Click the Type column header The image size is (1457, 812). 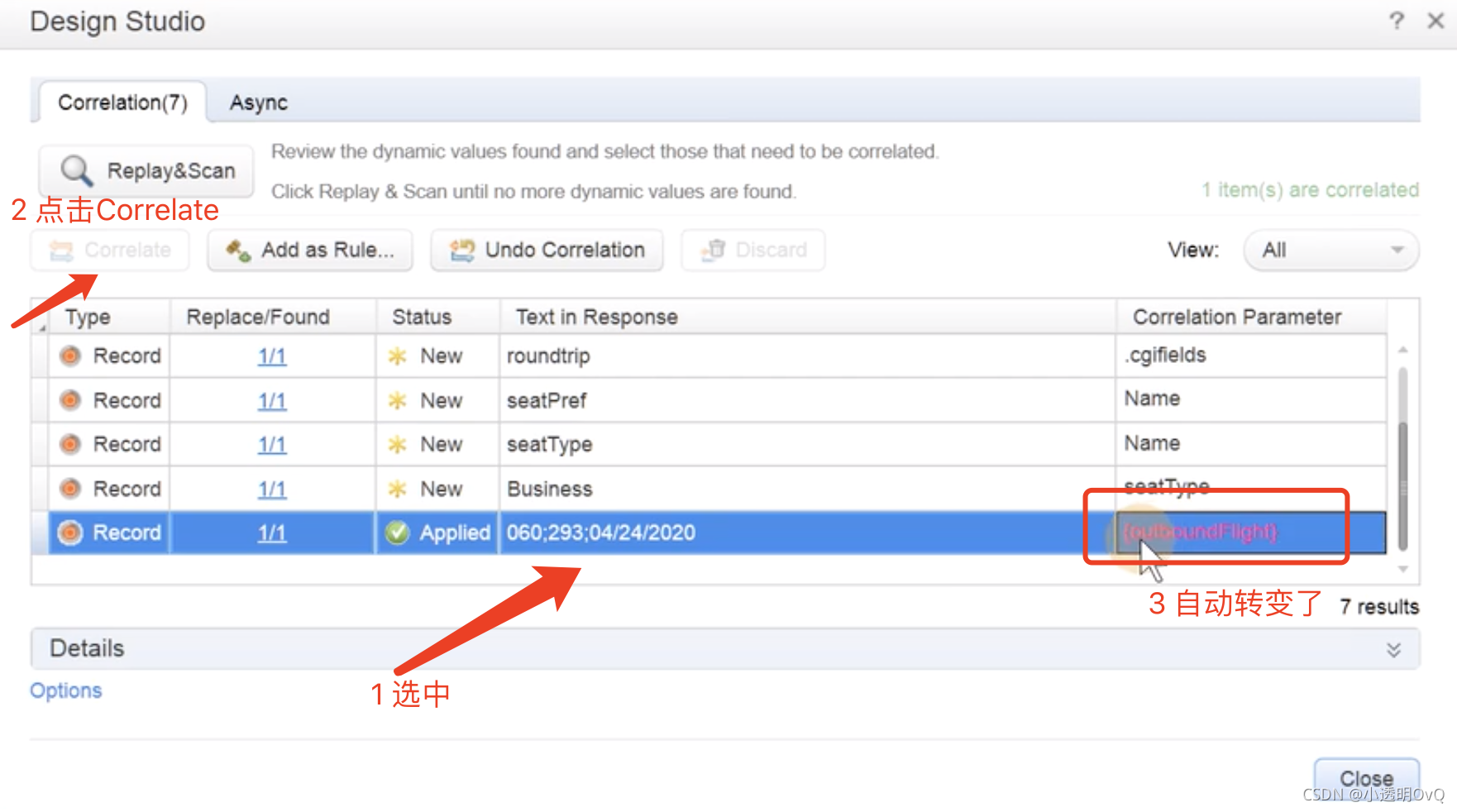click(x=109, y=317)
